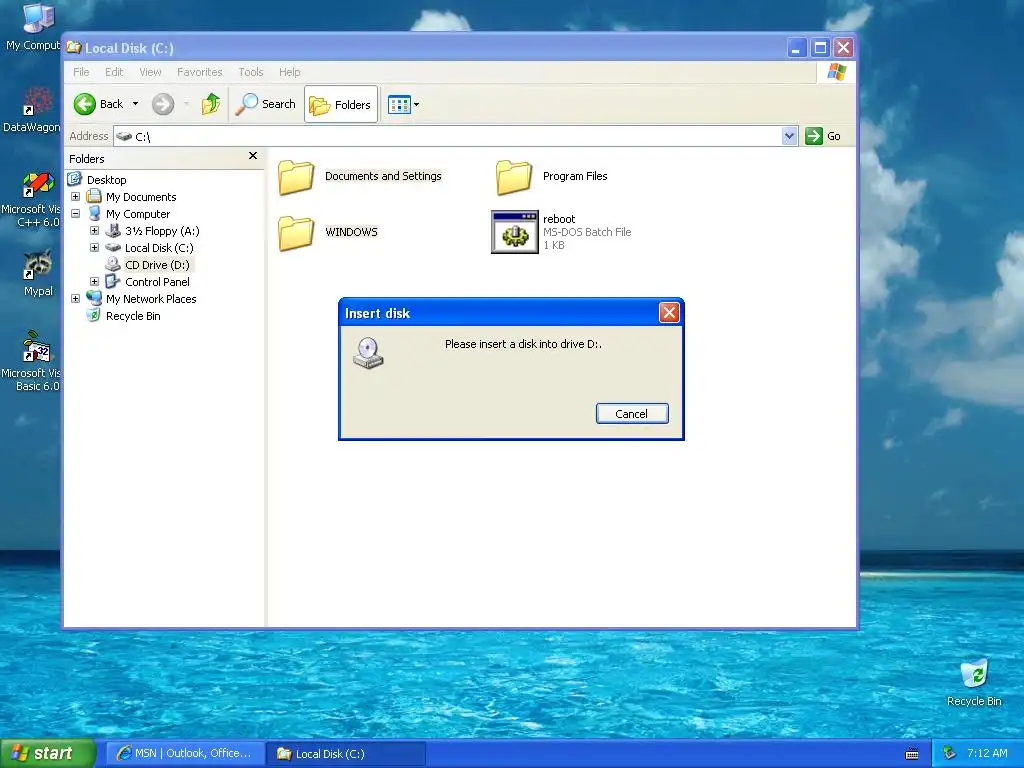This screenshot has width=1024, height=768.
Task: Click the greyed-out Forward arrow icon
Action: pos(163,104)
